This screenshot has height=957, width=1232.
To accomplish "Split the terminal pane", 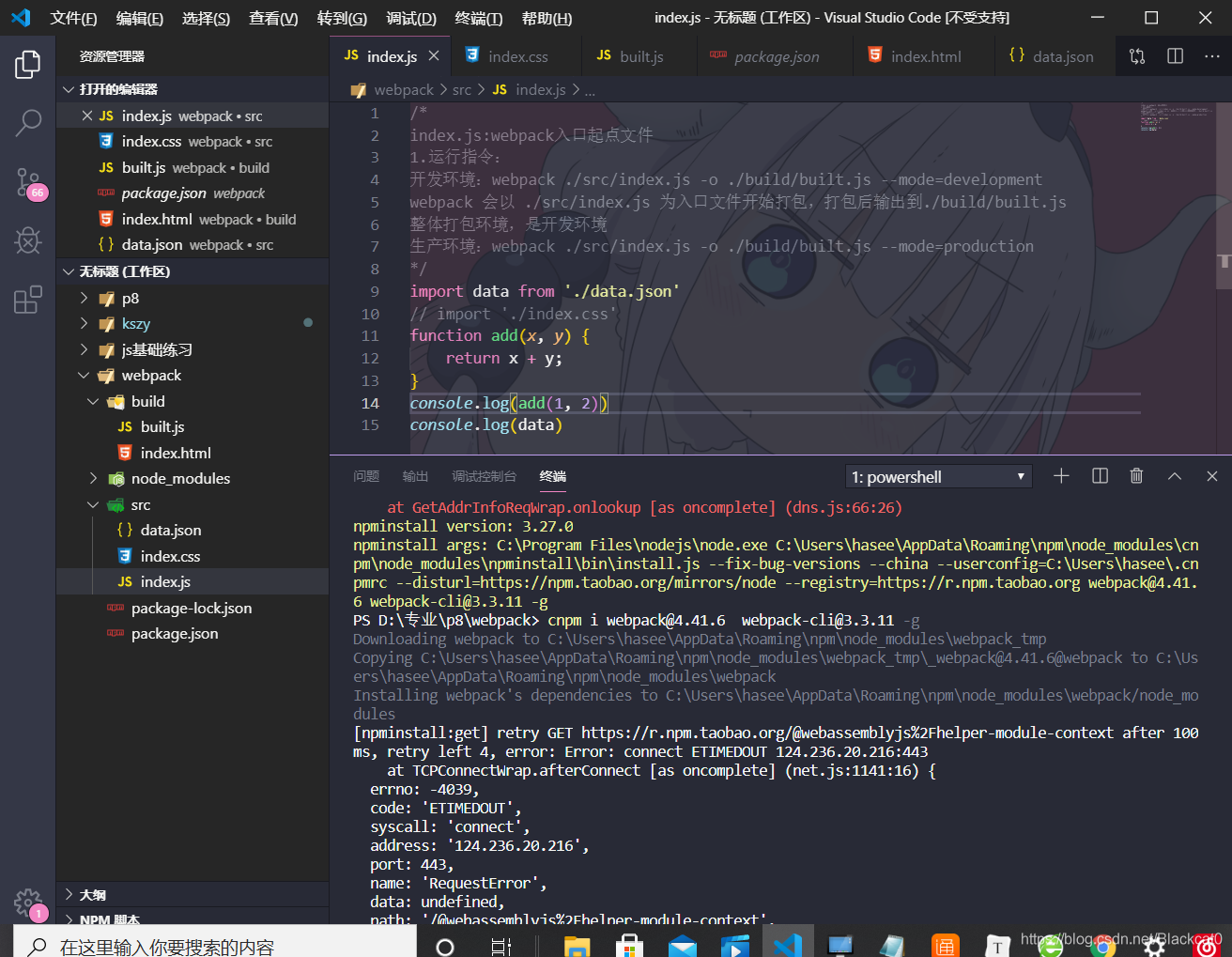I will (1100, 476).
